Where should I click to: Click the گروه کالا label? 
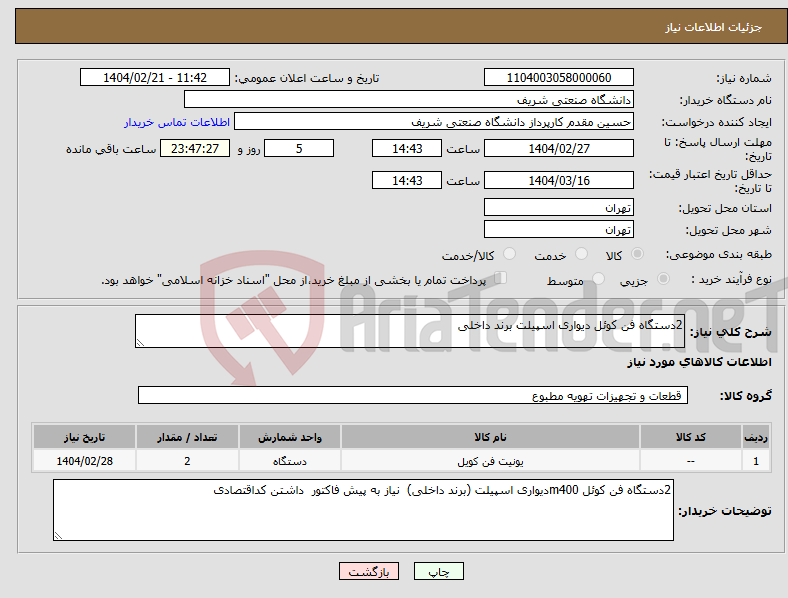point(746,396)
